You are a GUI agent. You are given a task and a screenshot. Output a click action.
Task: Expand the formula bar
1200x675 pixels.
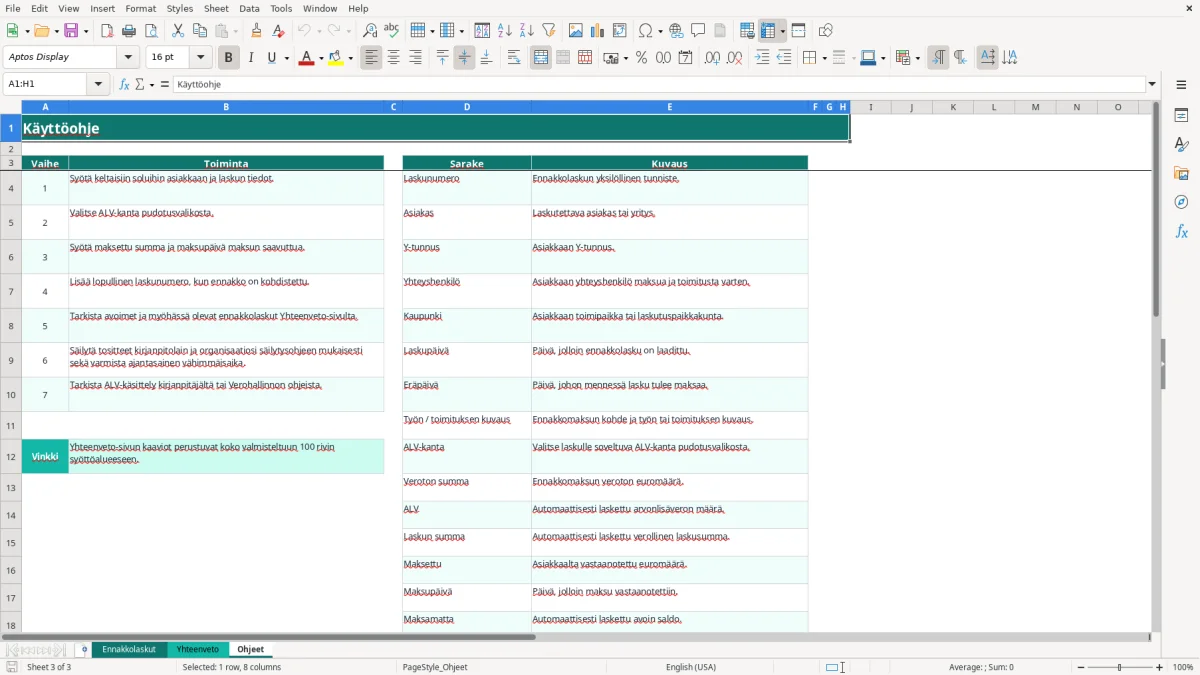(x=1152, y=84)
